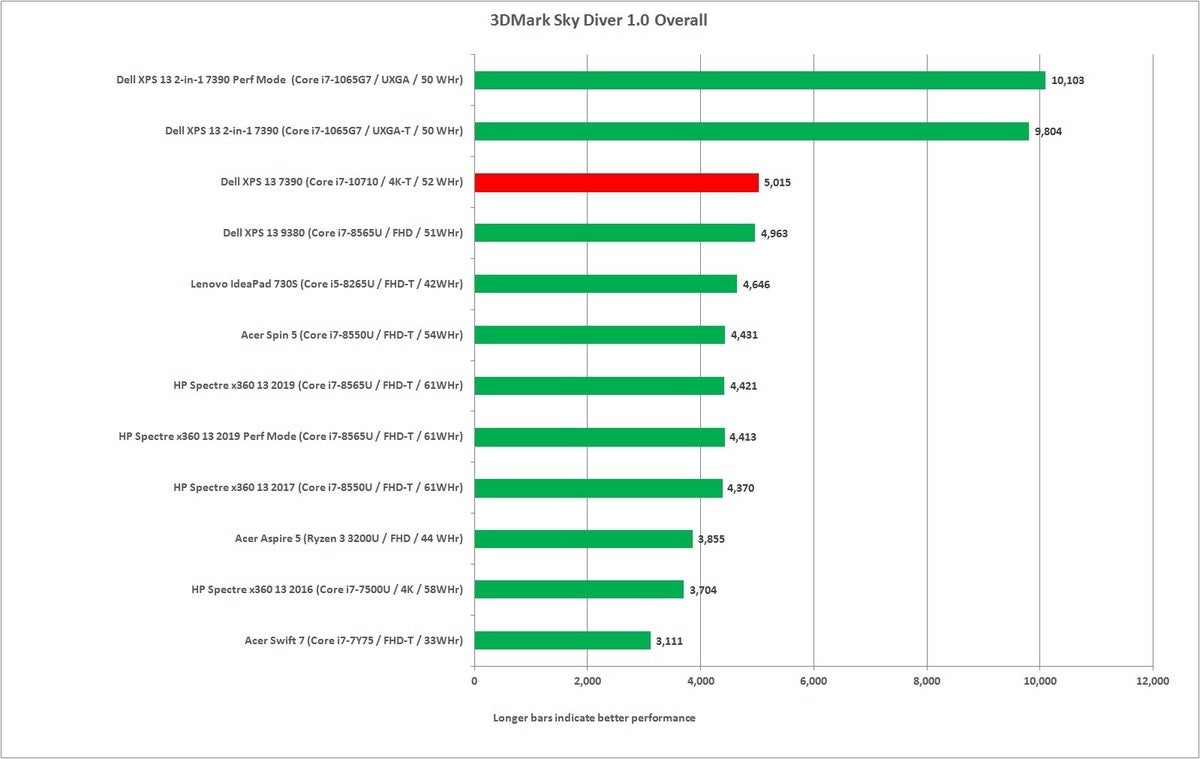The width and height of the screenshot is (1200, 759).
Task: Click the 3,111 data label
Action: click(671, 640)
